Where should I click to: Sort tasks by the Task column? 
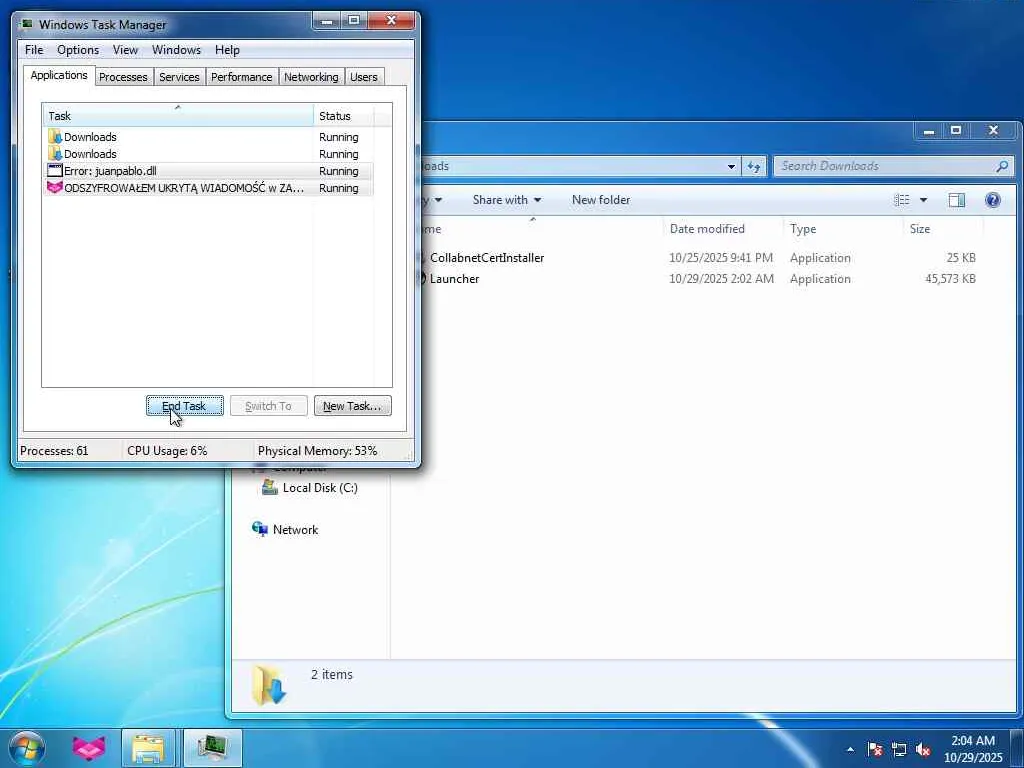pos(178,116)
